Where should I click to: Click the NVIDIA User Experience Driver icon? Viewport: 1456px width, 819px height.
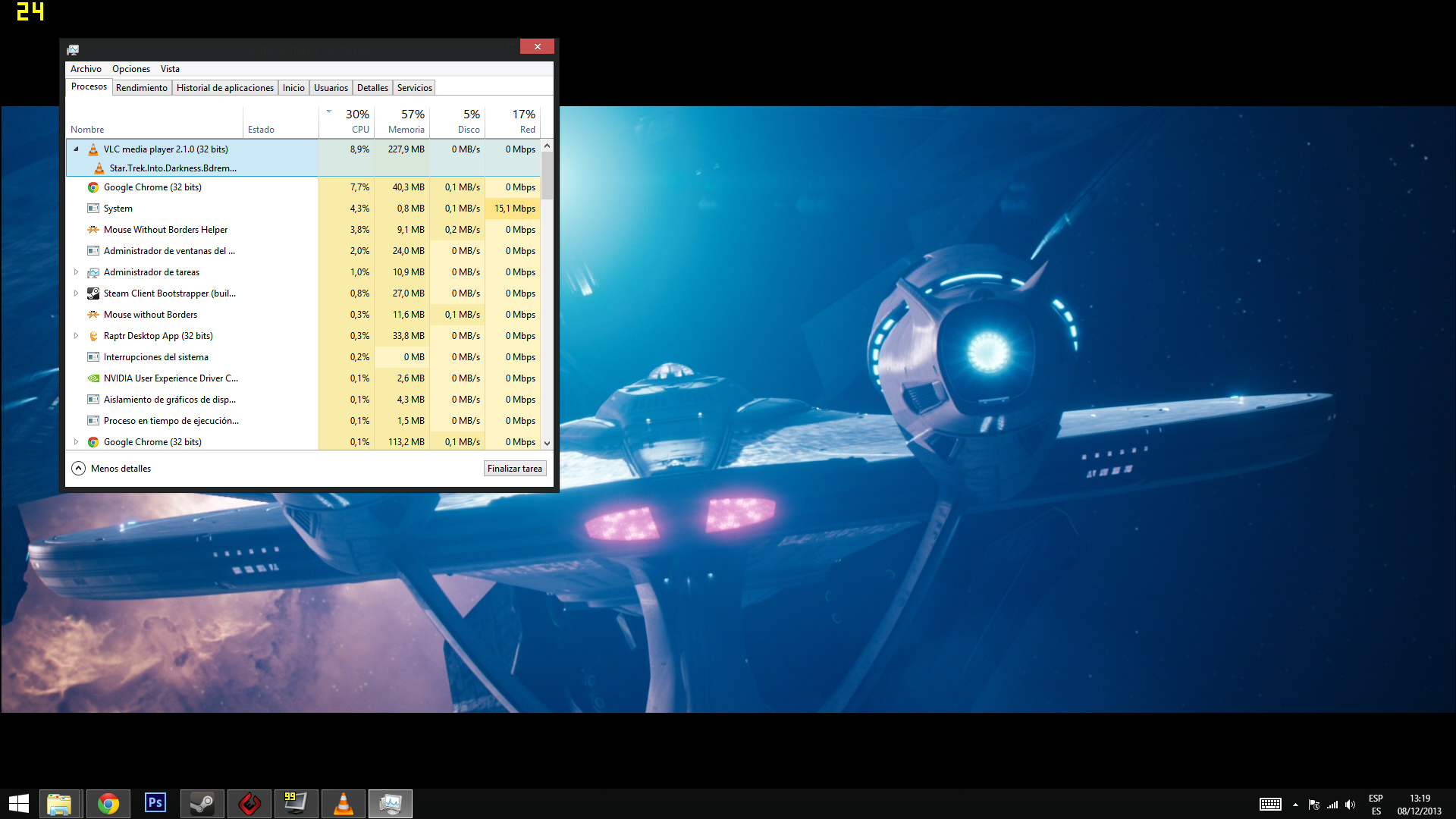click(93, 378)
